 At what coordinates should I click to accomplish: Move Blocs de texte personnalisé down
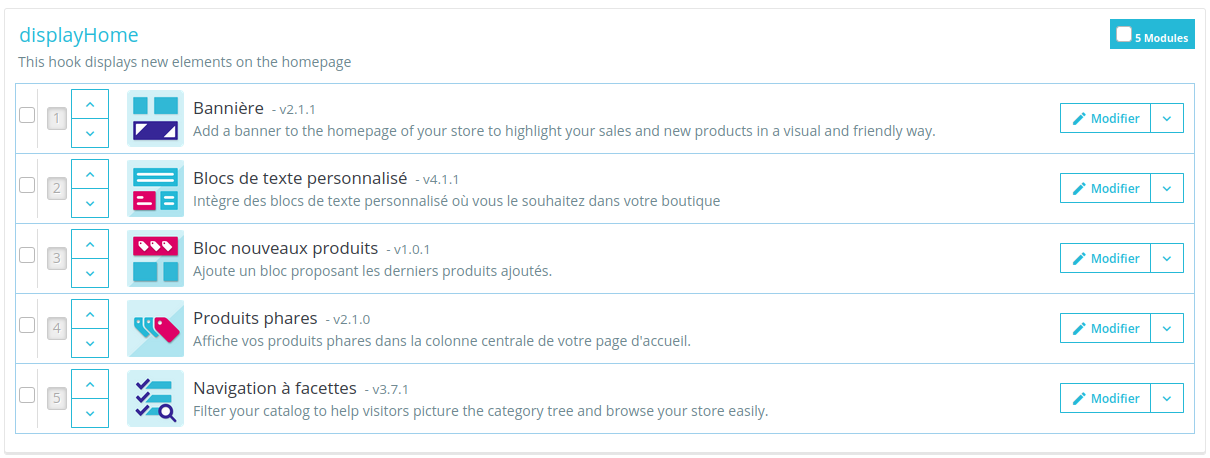tap(90, 202)
